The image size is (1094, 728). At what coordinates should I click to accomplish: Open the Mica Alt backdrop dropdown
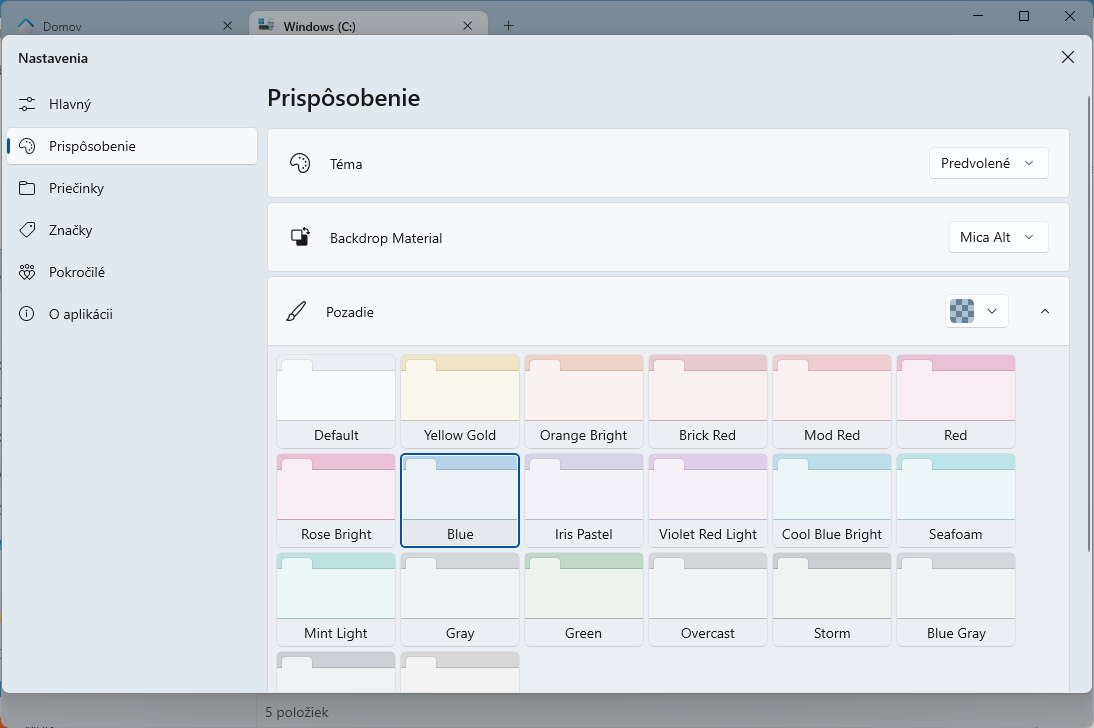(997, 237)
